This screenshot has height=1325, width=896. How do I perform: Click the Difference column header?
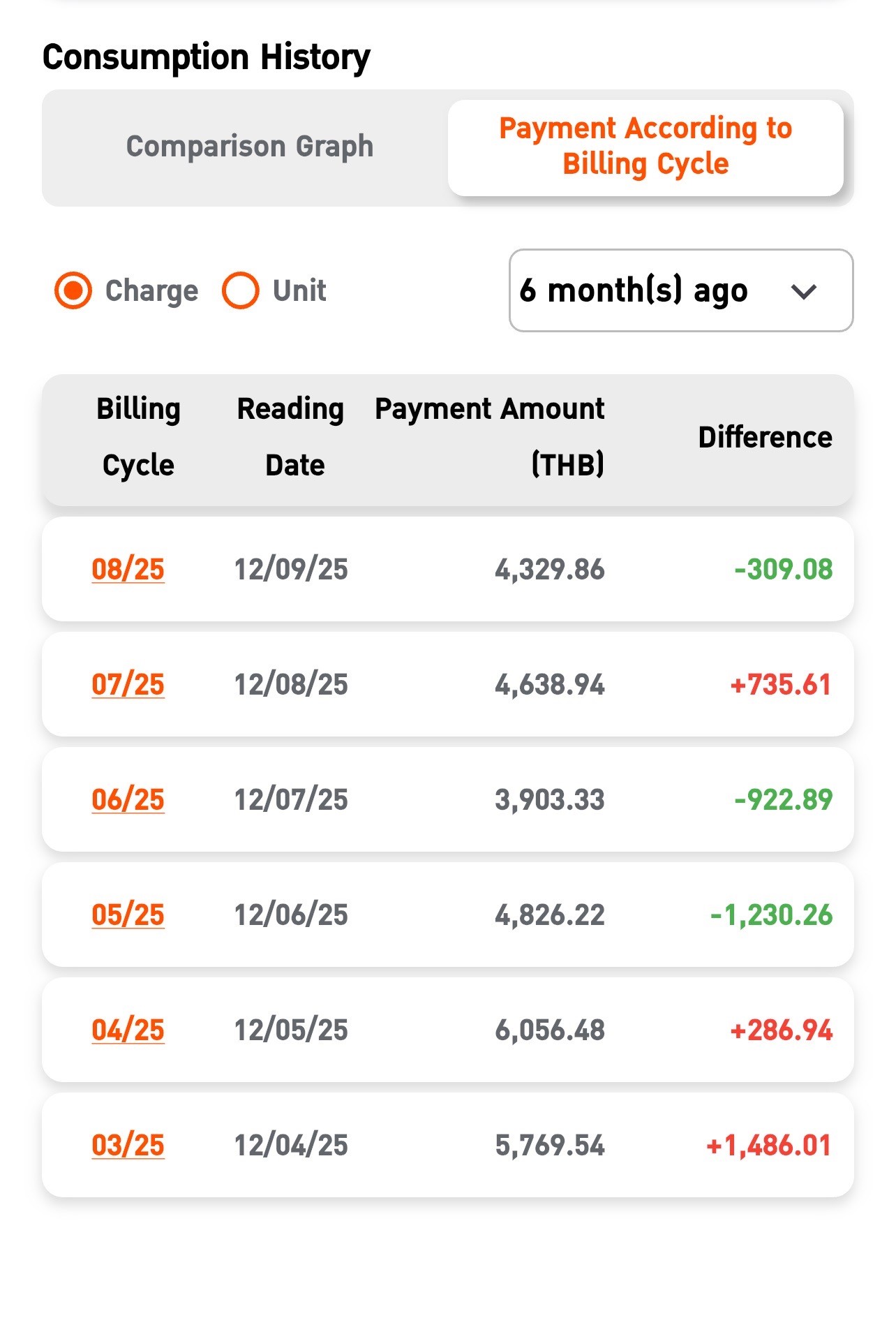pyautogui.click(x=765, y=438)
